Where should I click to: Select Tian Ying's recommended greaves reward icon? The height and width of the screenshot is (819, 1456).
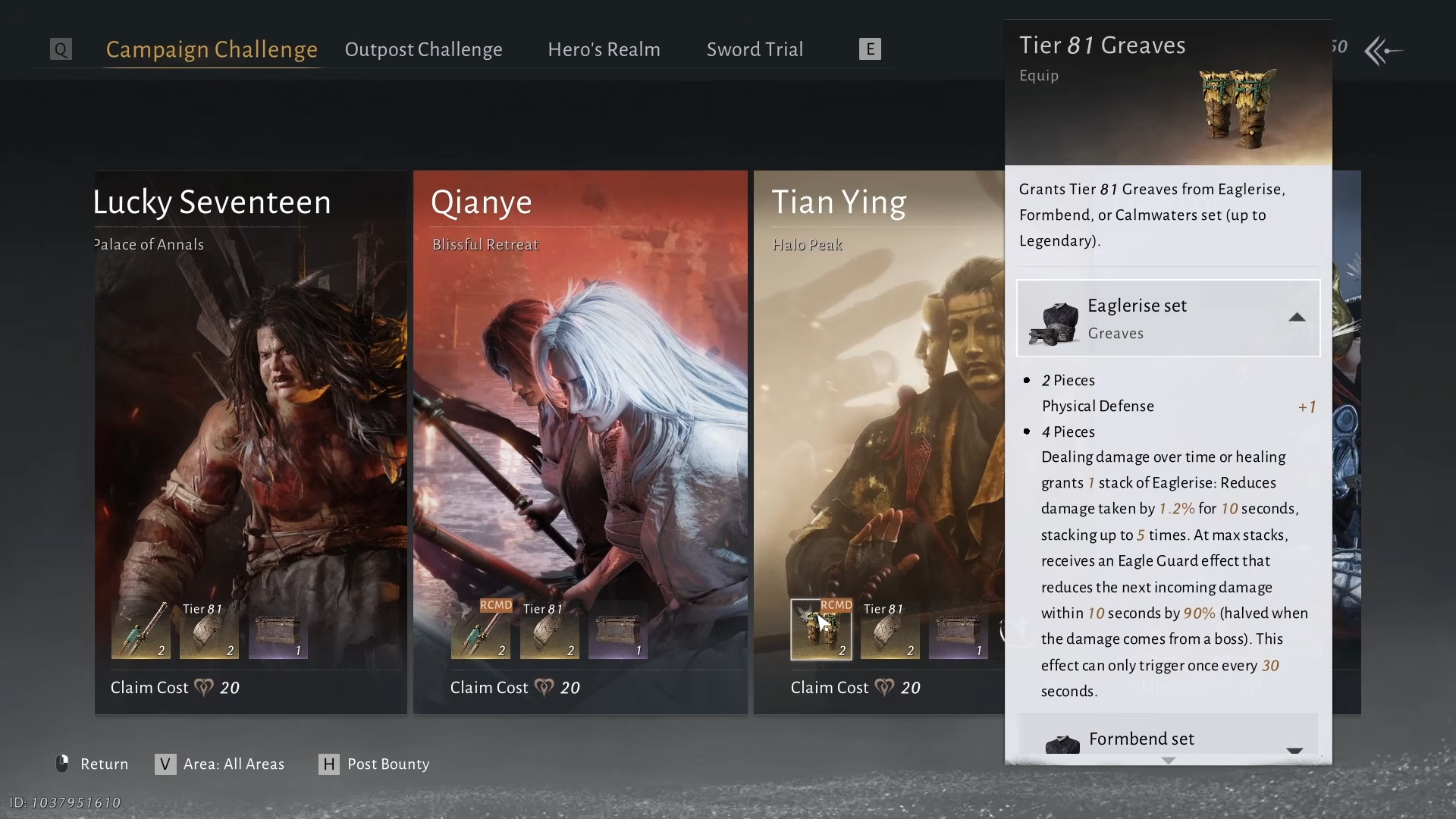point(821,630)
